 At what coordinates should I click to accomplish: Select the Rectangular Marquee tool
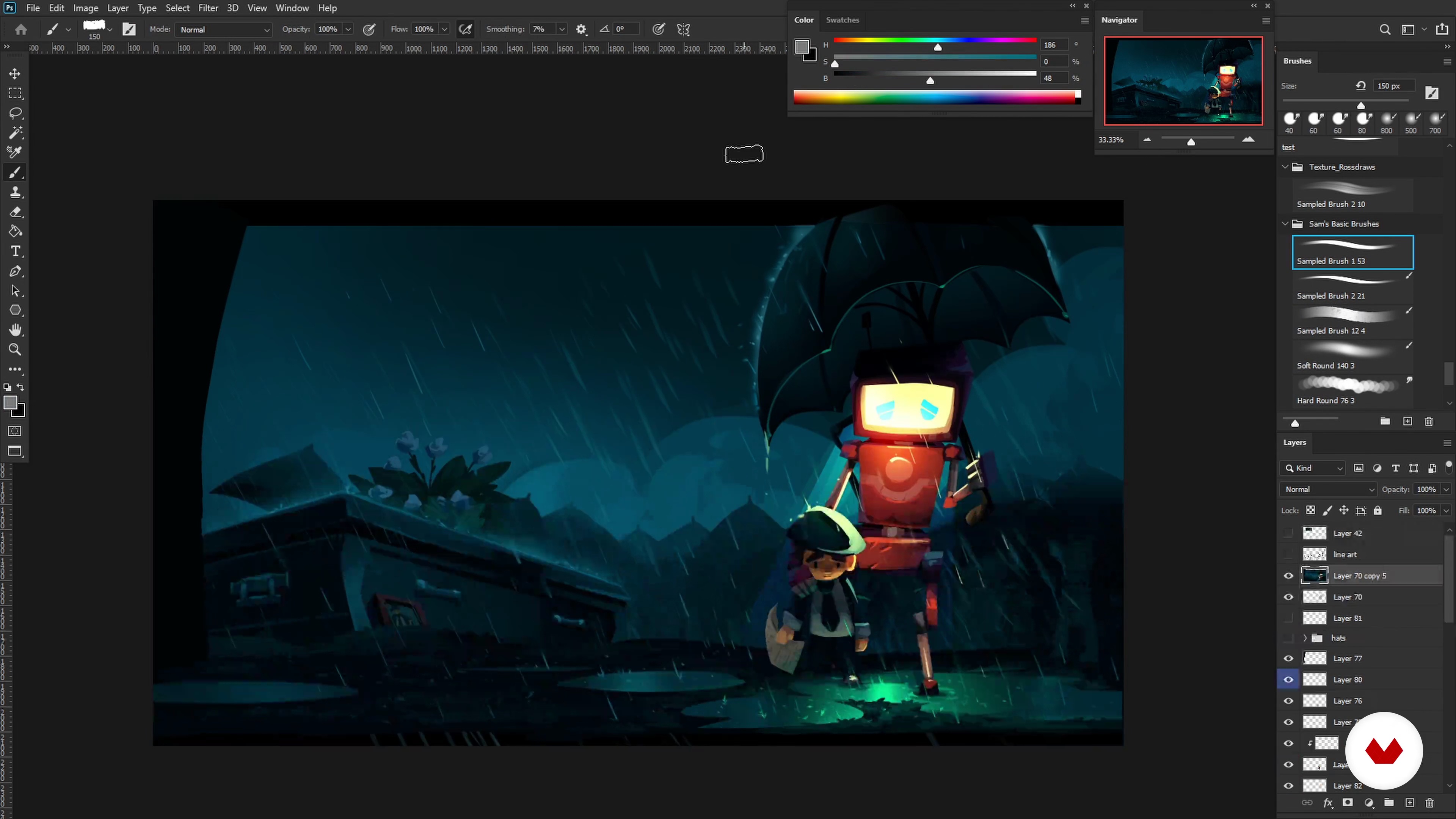(x=15, y=93)
